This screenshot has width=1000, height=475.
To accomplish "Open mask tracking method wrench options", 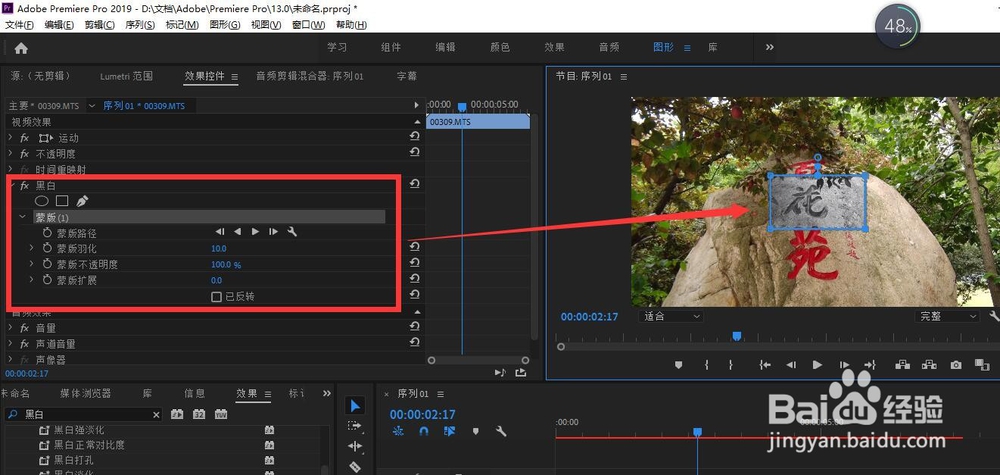I will 292,232.
